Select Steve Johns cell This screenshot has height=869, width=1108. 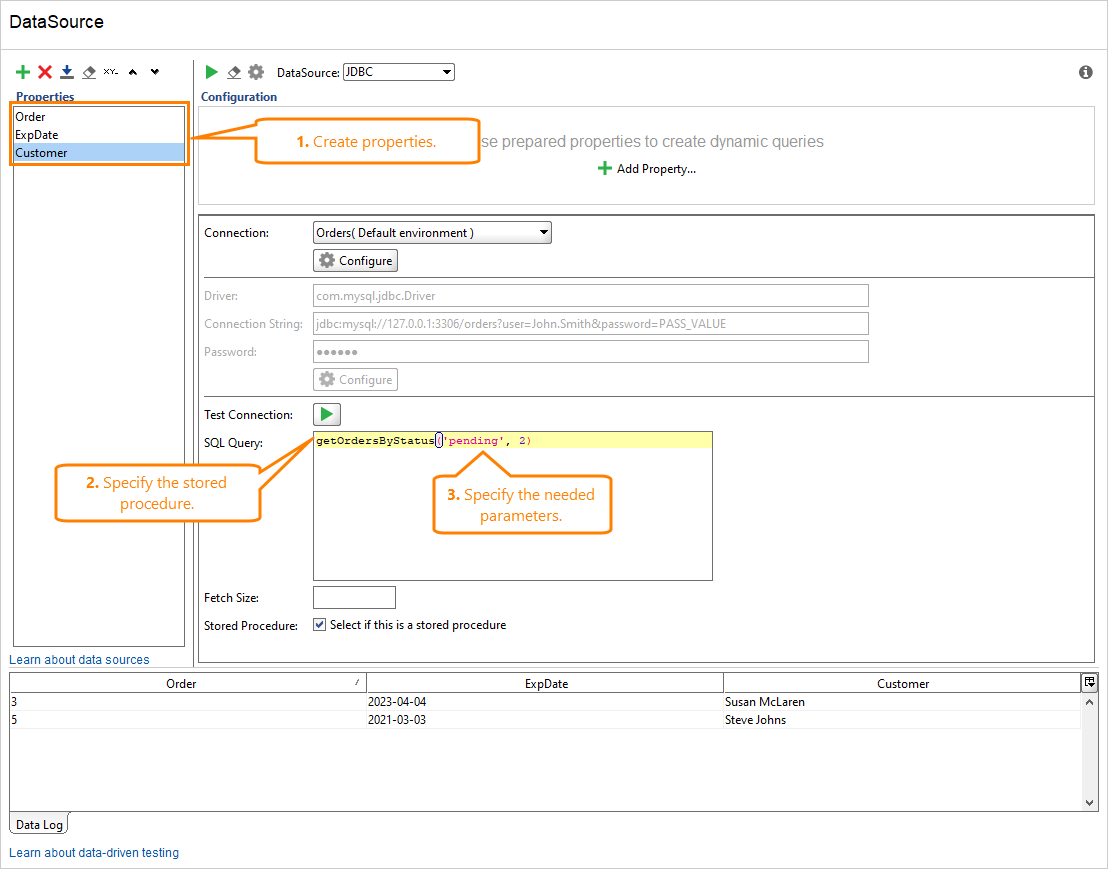click(902, 719)
